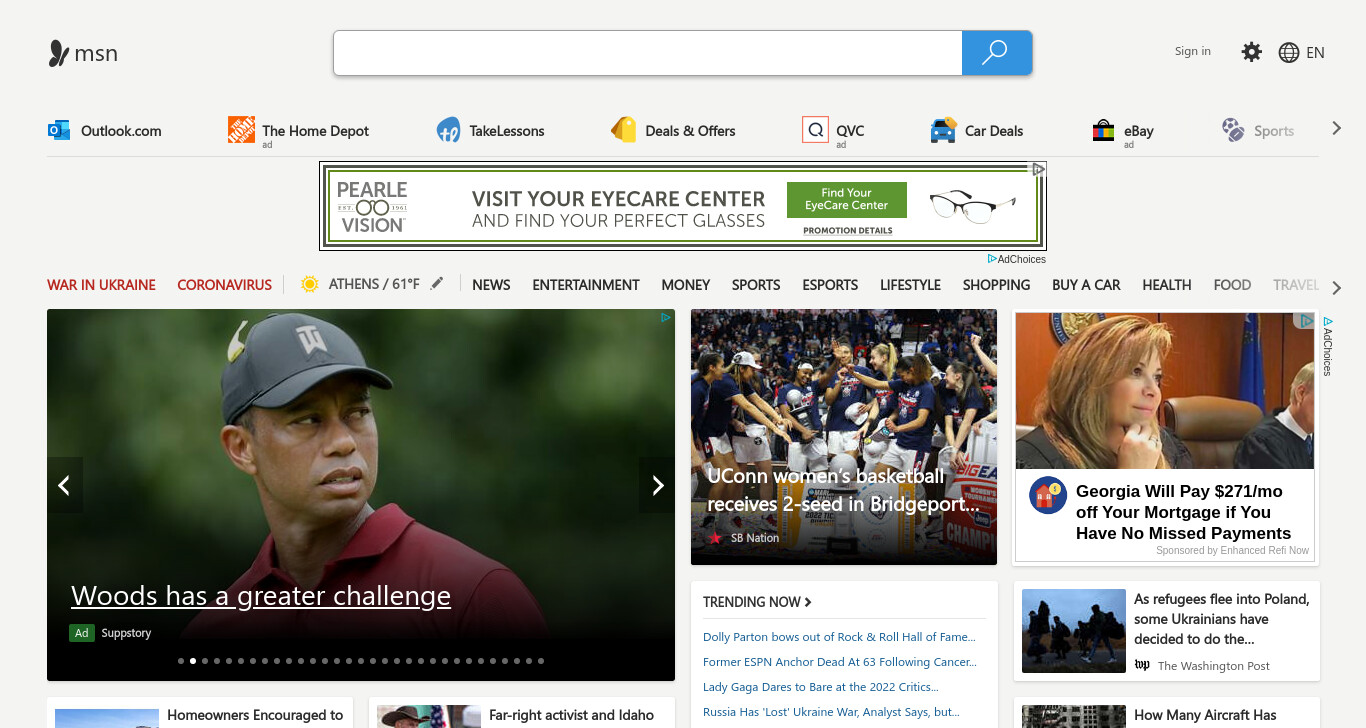The width and height of the screenshot is (1366, 728).
Task: Select the BUY A CAR category
Action: pyautogui.click(x=1086, y=285)
